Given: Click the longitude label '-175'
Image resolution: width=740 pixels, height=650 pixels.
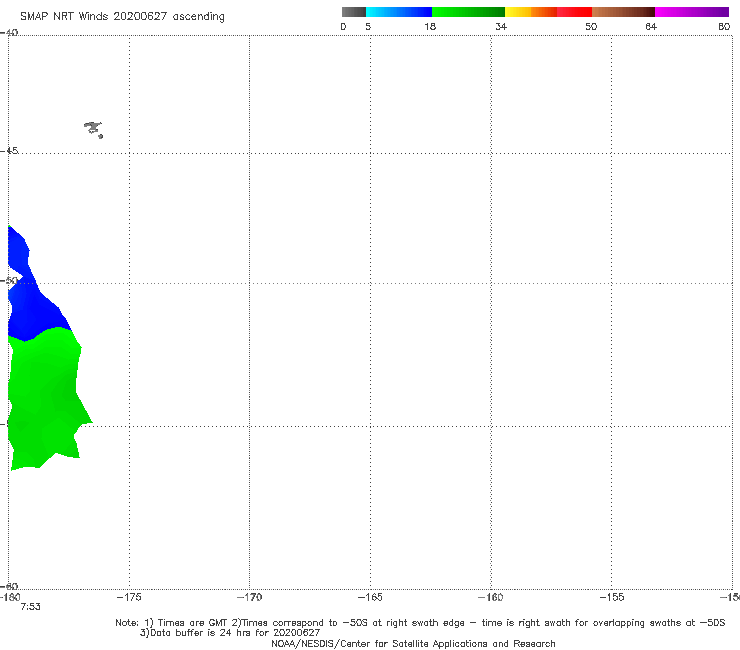Looking at the screenshot, I should point(129,597).
